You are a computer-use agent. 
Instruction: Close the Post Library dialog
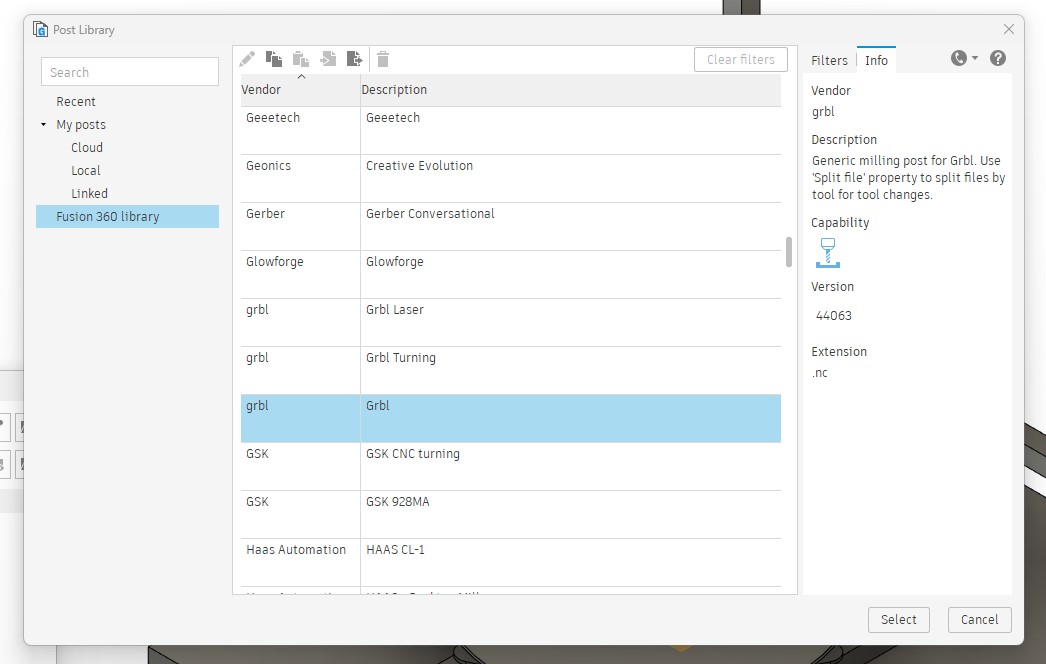tap(1009, 29)
